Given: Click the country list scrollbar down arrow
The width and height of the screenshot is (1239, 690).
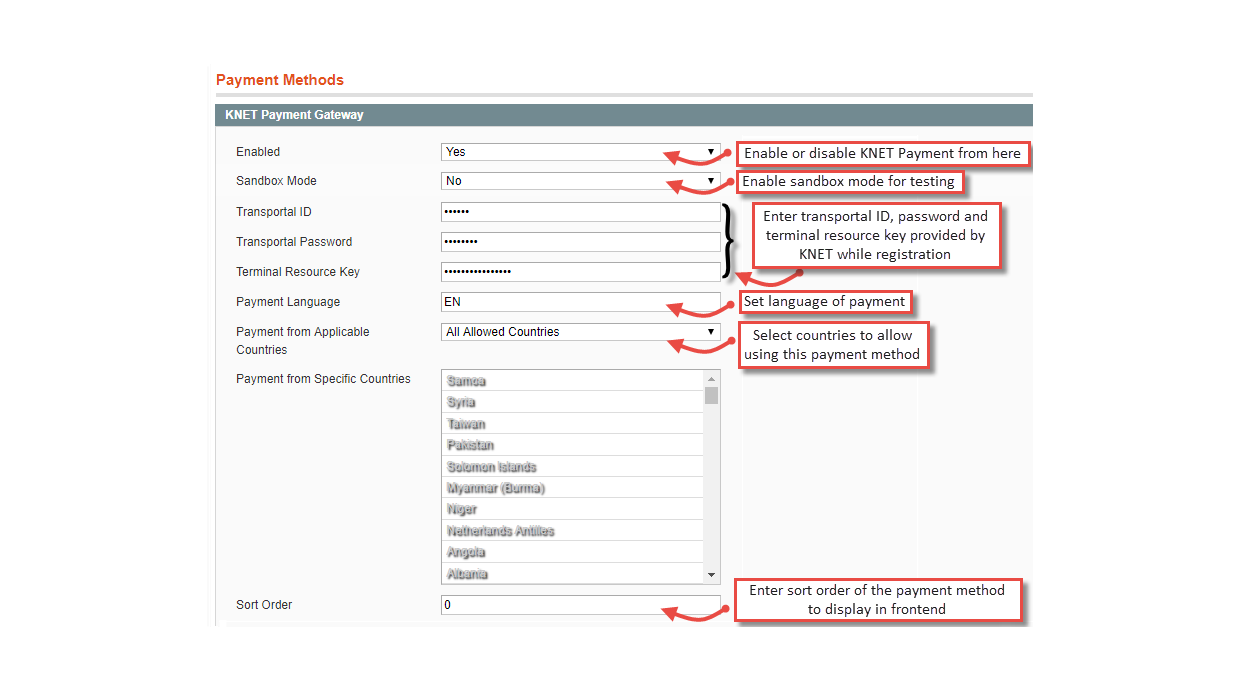Looking at the screenshot, I should coord(712,575).
